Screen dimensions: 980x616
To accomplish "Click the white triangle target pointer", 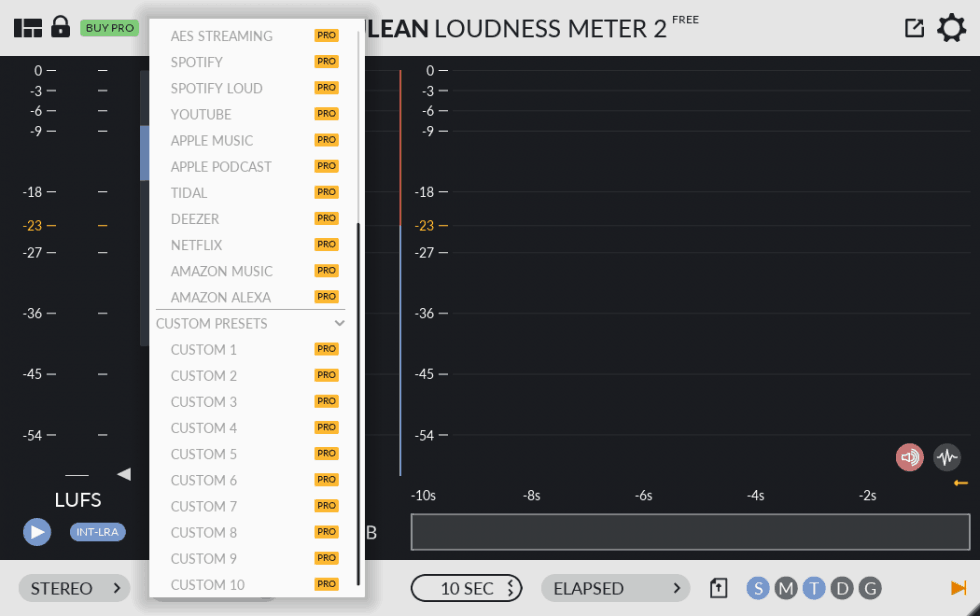I will 124,474.
